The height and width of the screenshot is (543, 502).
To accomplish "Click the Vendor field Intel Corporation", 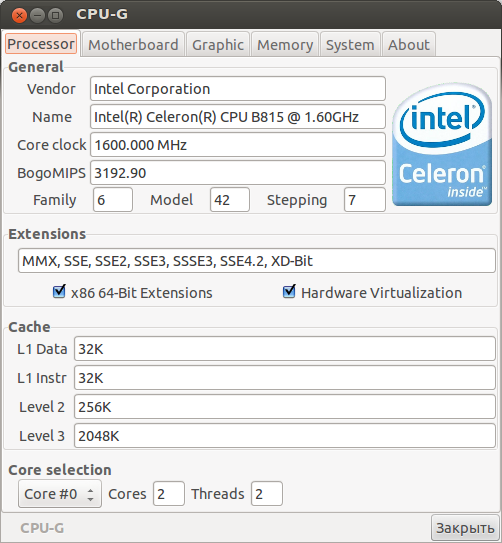I will tap(238, 89).
